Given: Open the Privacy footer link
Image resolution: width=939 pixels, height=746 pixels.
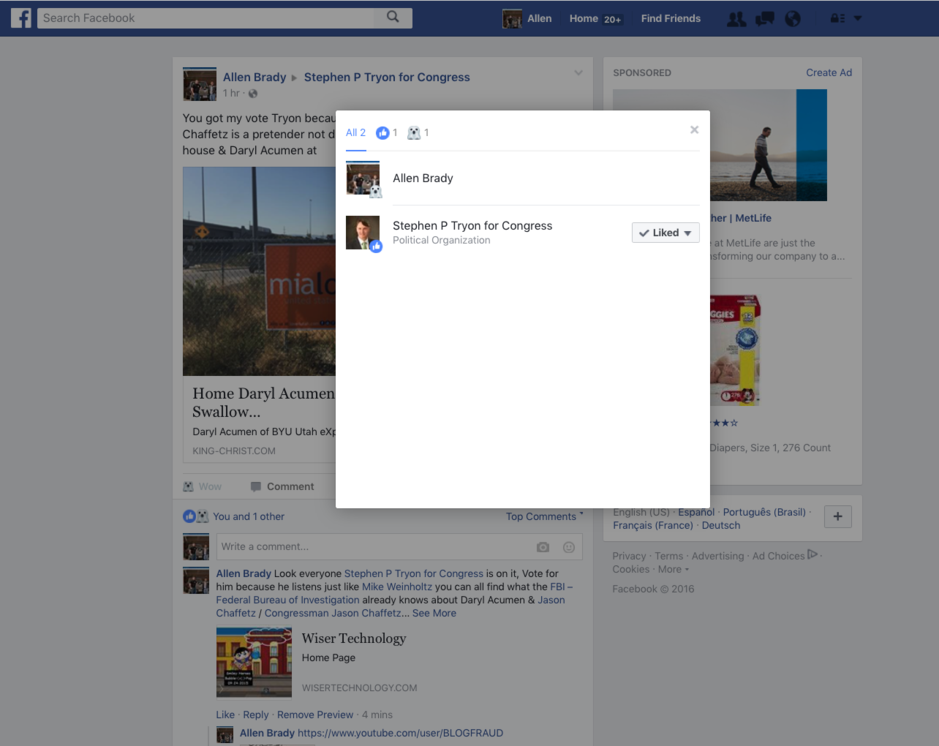Looking at the screenshot, I should pyautogui.click(x=629, y=556).
